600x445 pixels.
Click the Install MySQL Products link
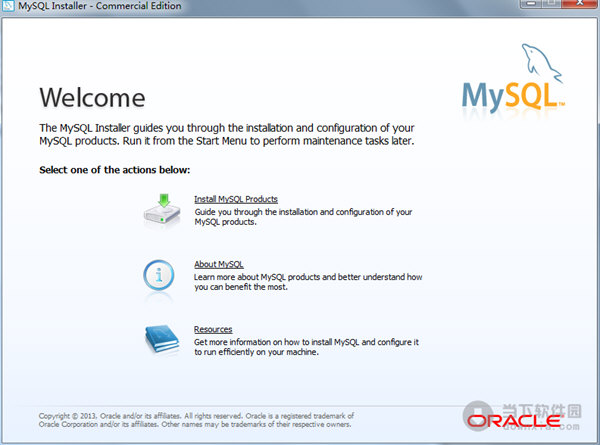point(236,199)
